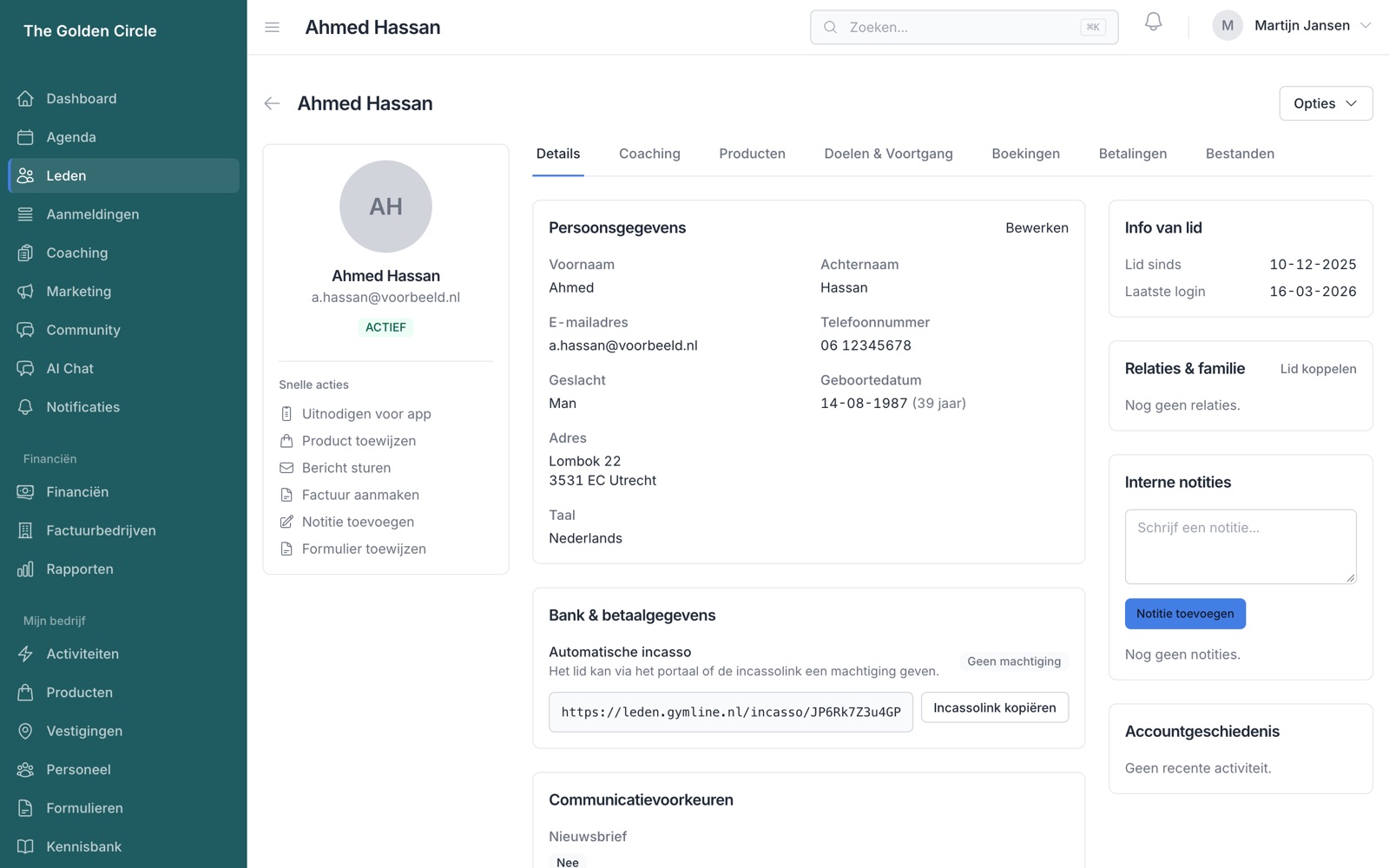
Task: Open the Betalingen tab
Action: click(x=1132, y=154)
